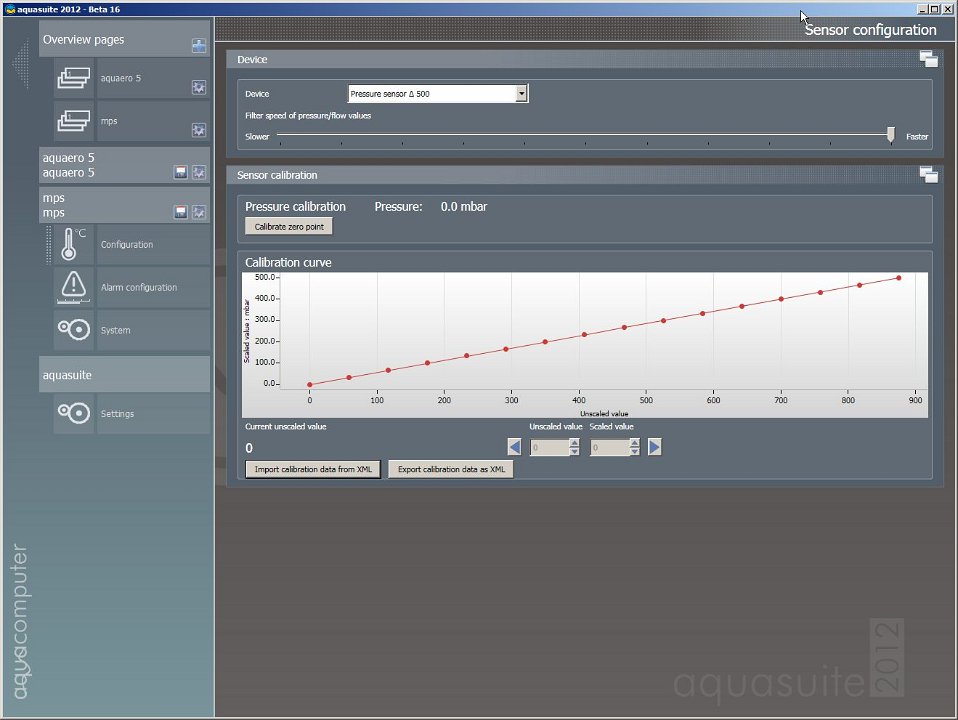
Task: Go to next calibration point arrow
Action: tap(654, 447)
